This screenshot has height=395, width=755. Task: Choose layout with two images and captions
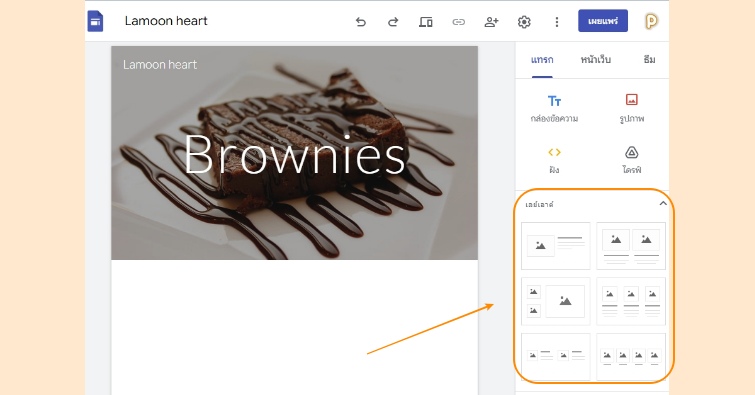[x=631, y=246]
